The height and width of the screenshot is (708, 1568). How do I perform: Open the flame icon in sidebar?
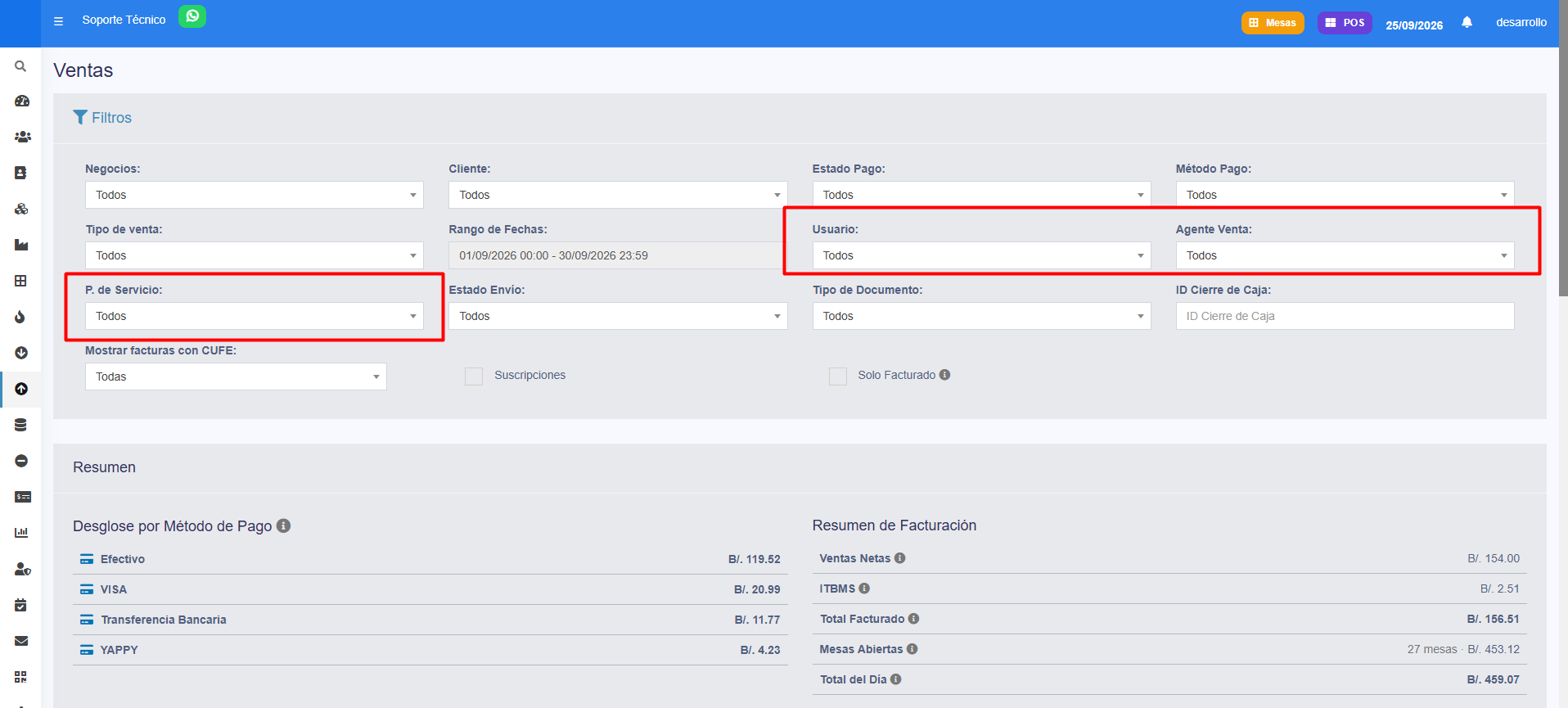(x=20, y=317)
